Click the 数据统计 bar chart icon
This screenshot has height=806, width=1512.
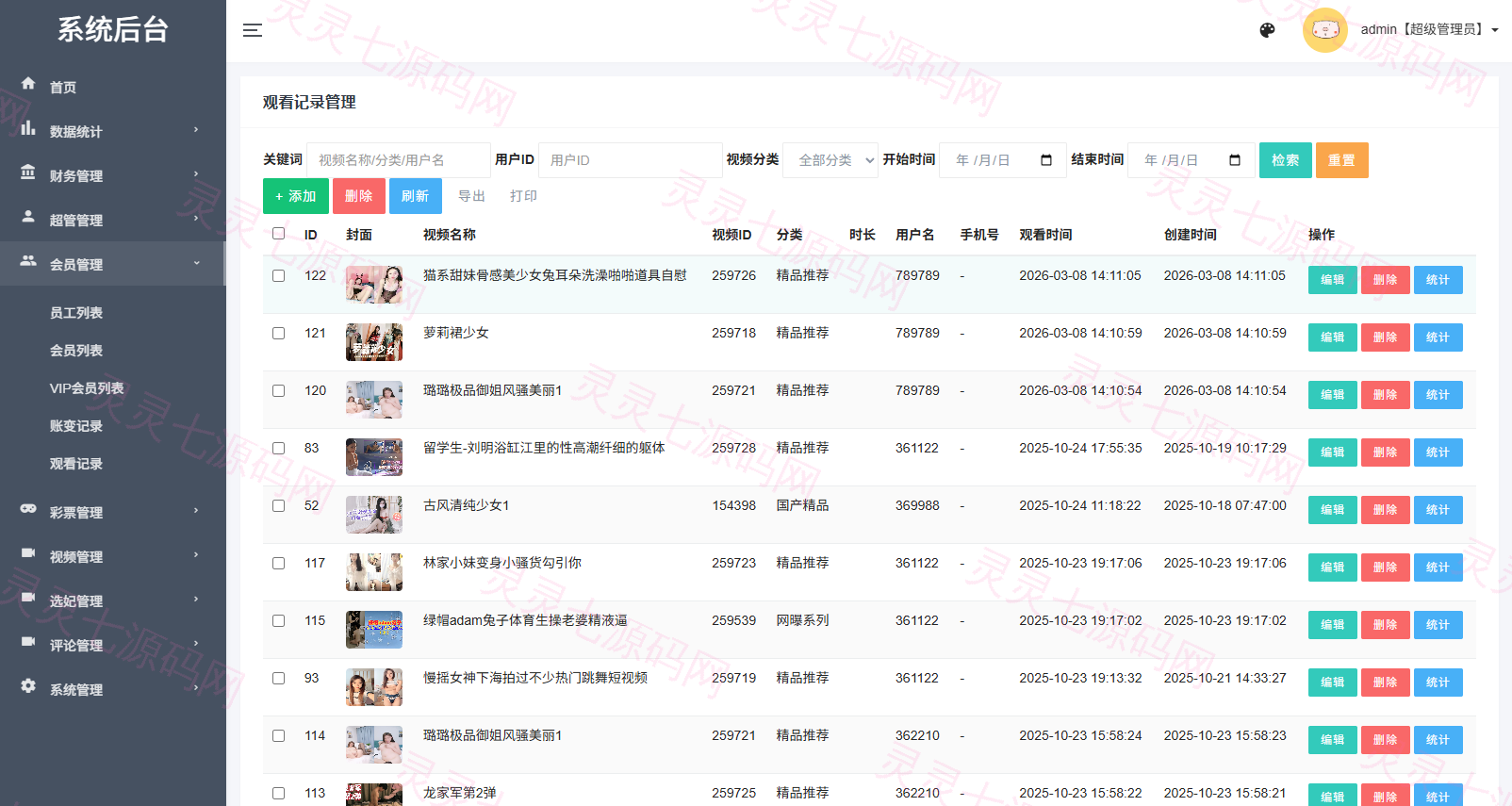[28, 127]
